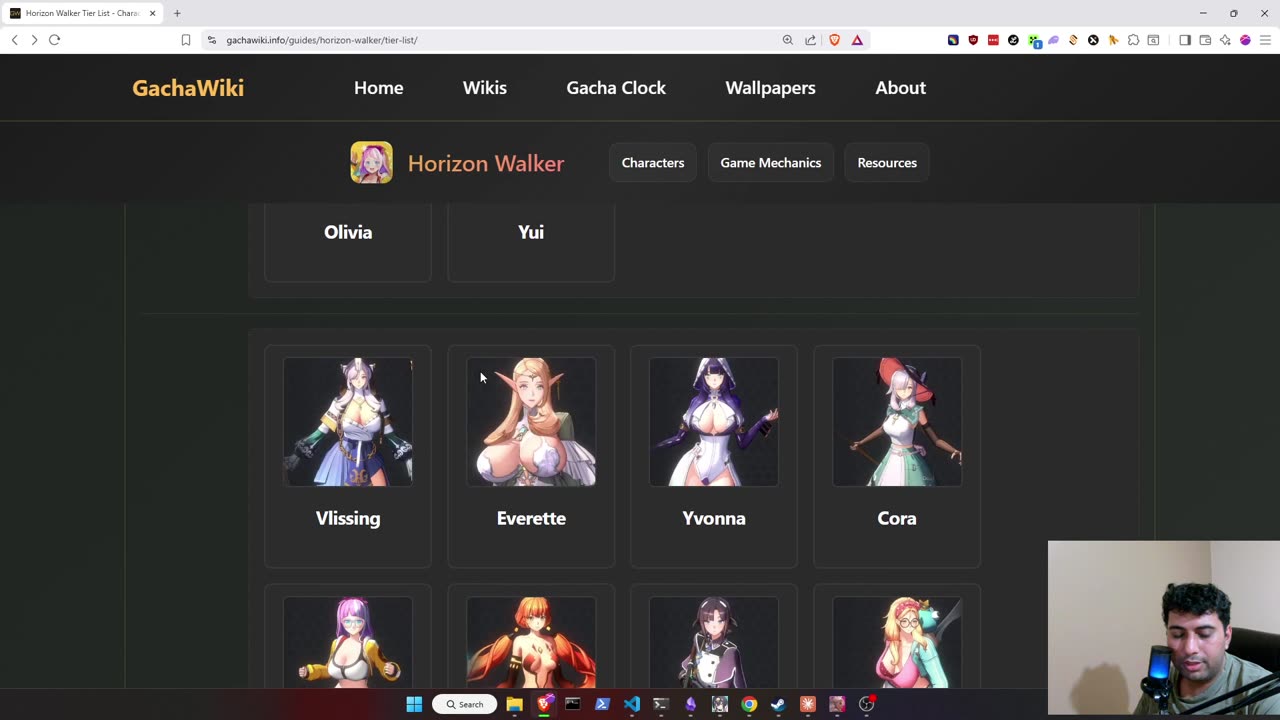Open the Wallpapers nav item
1280x720 pixels.
(x=770, y=88)
